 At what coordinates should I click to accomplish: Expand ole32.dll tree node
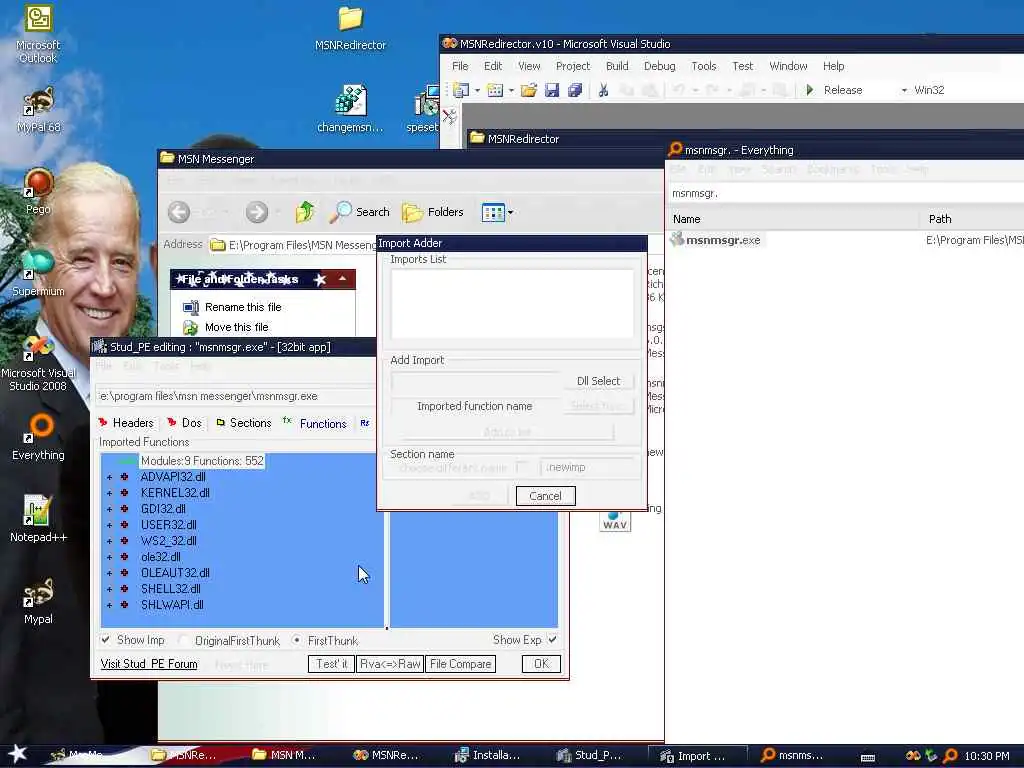tap(110, 557)
